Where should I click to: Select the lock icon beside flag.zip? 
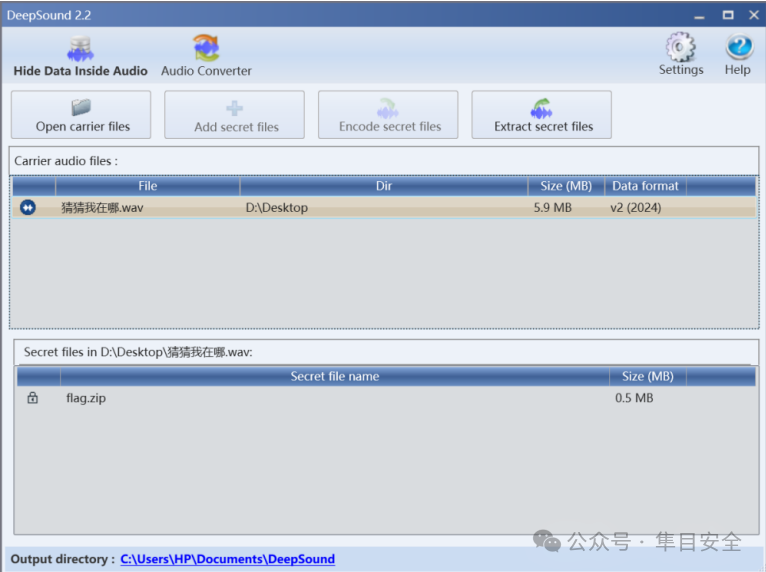pyautogui.click(x=33, y=398)
